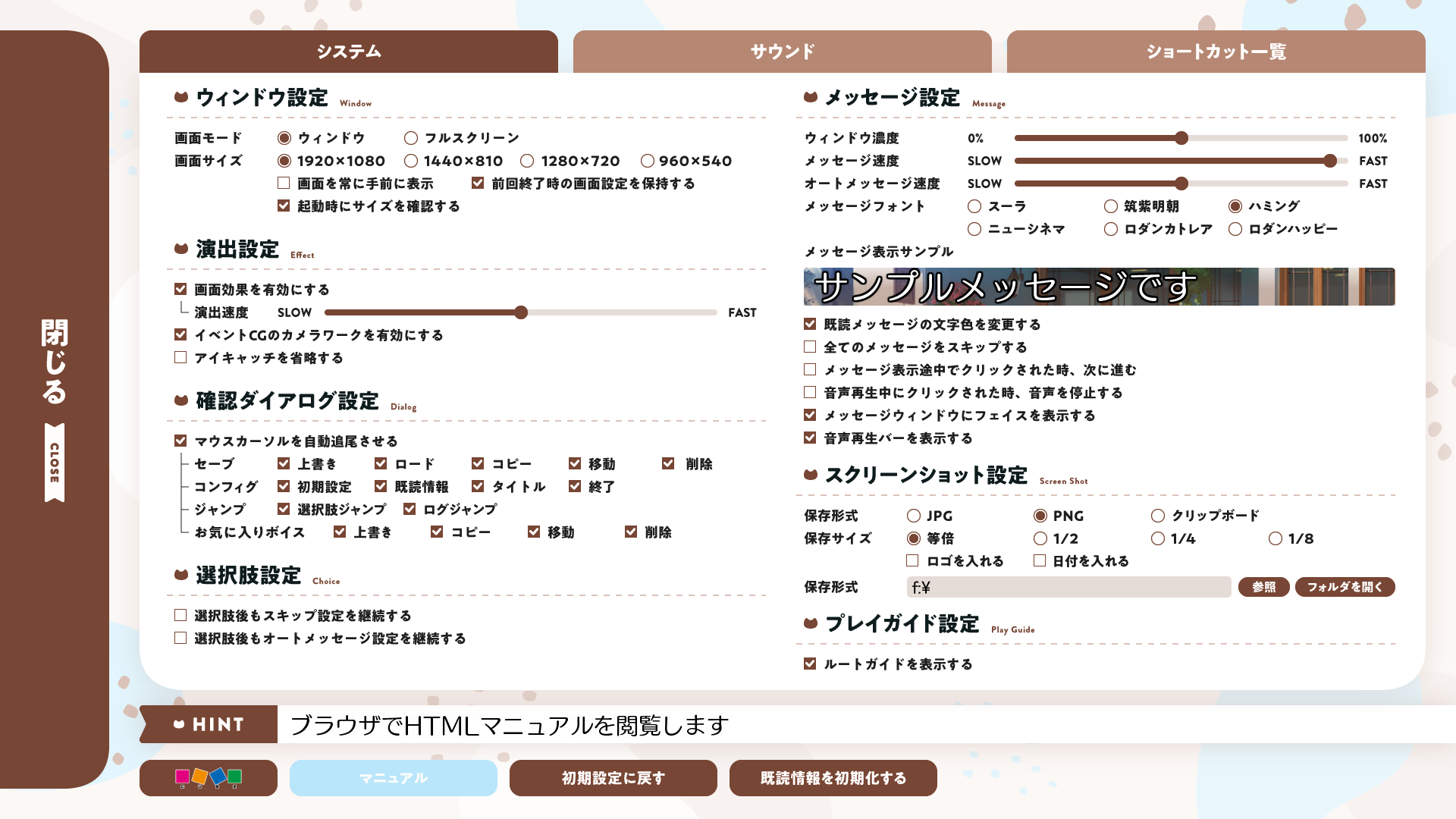Viewport: 1456px width, 819px height.
Task: Toggle イベントCGのカメラワーク checkbox
Action: click(180, 335)
